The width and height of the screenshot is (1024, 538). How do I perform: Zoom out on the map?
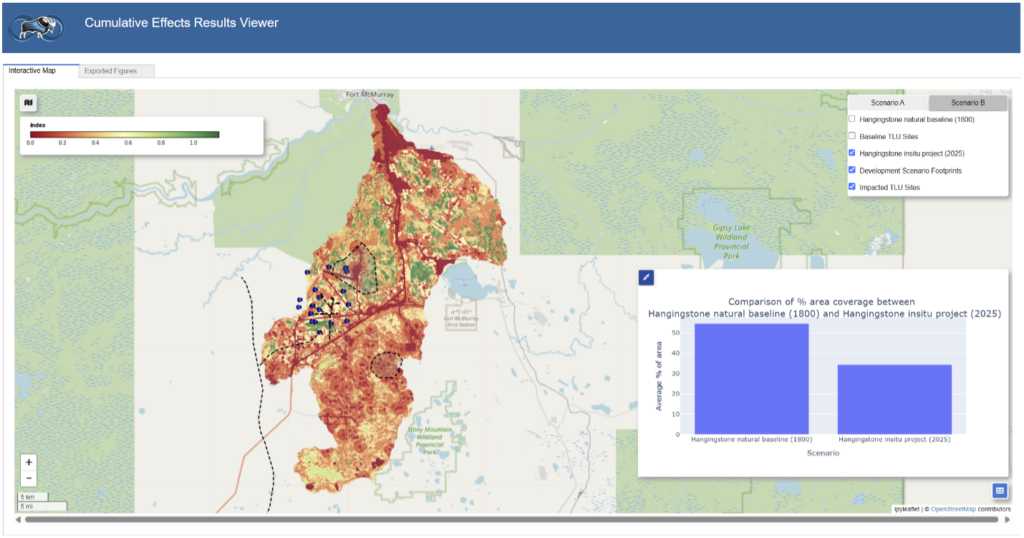[28, 478]
